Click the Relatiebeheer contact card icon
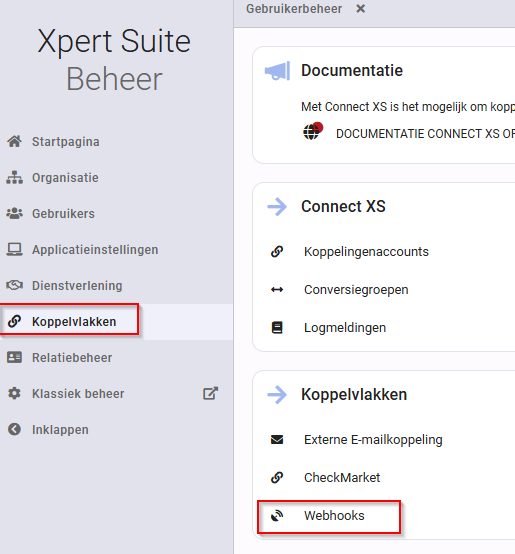The width and height of the screenshot is (515, 554). (14, 358)
